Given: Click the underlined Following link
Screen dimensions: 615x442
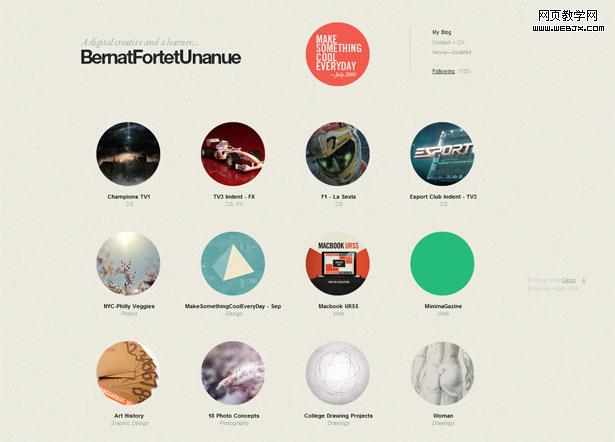Looking at the screenshot, I should click(444, 71).
